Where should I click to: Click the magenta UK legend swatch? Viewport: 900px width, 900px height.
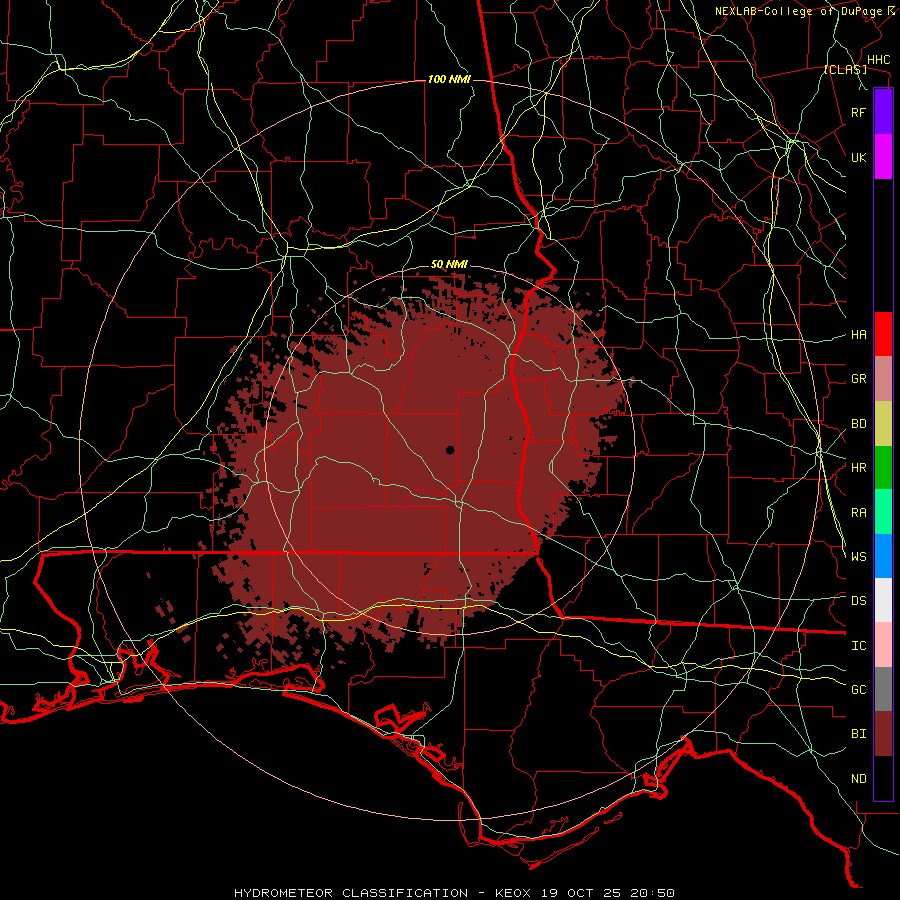tap(883, 157)
